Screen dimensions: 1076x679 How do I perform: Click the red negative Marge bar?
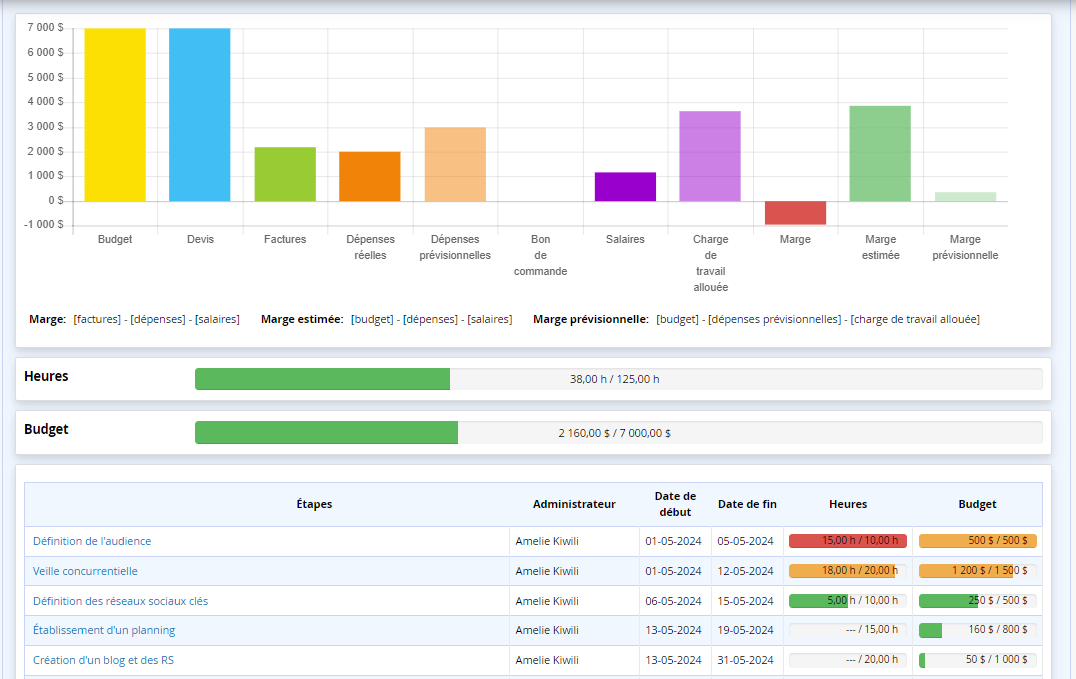pyautogui.click(x=795, y=212)
